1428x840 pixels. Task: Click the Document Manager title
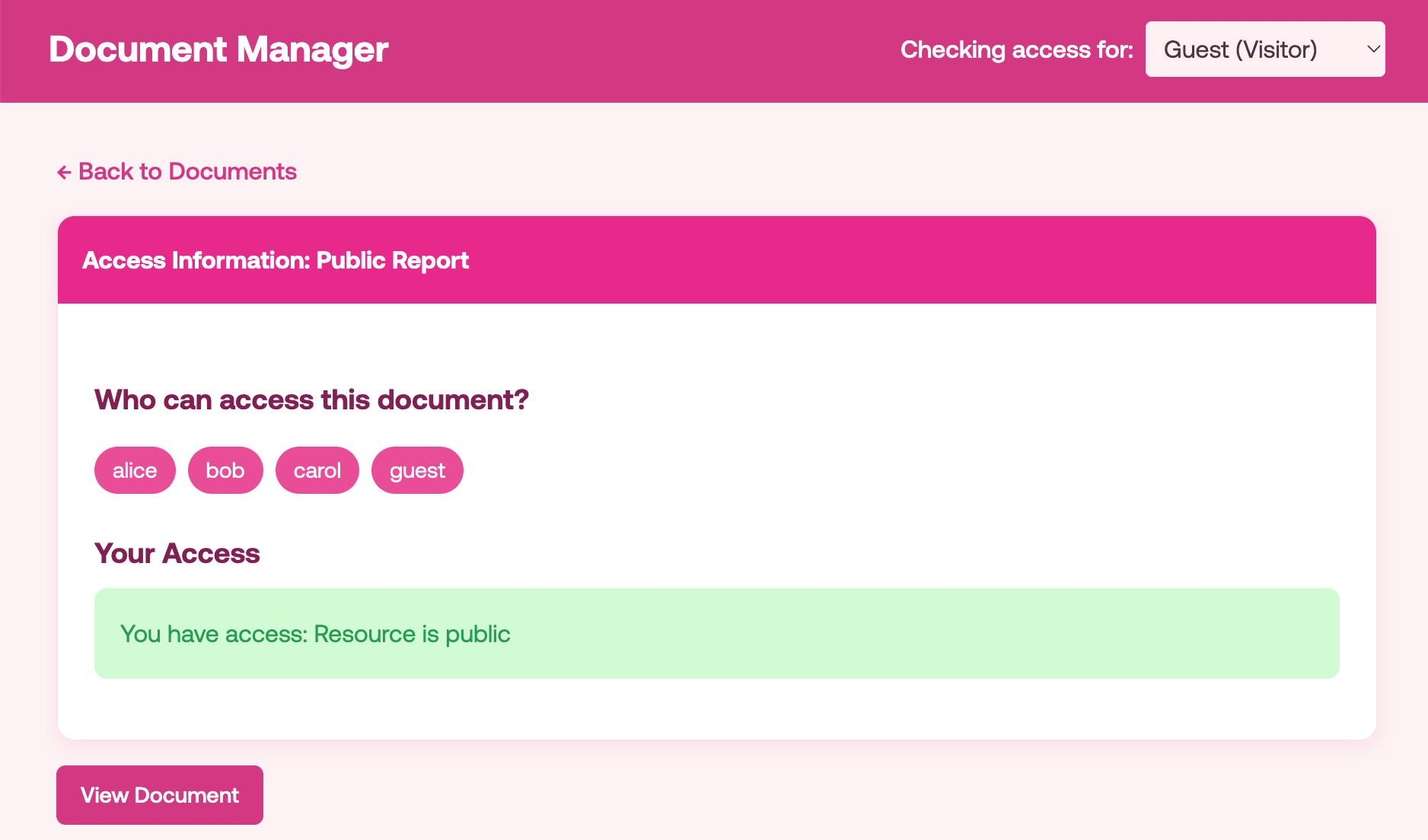218,49
